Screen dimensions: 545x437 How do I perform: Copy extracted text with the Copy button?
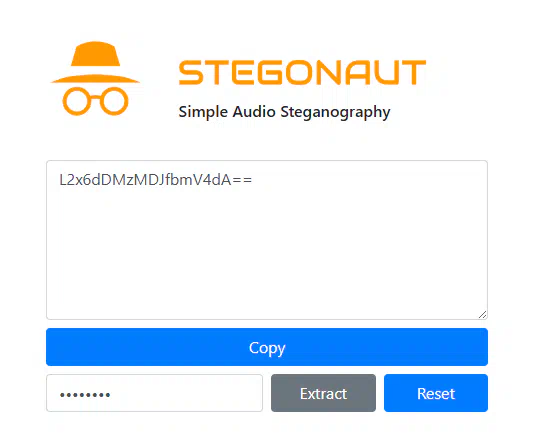(267, 347)
